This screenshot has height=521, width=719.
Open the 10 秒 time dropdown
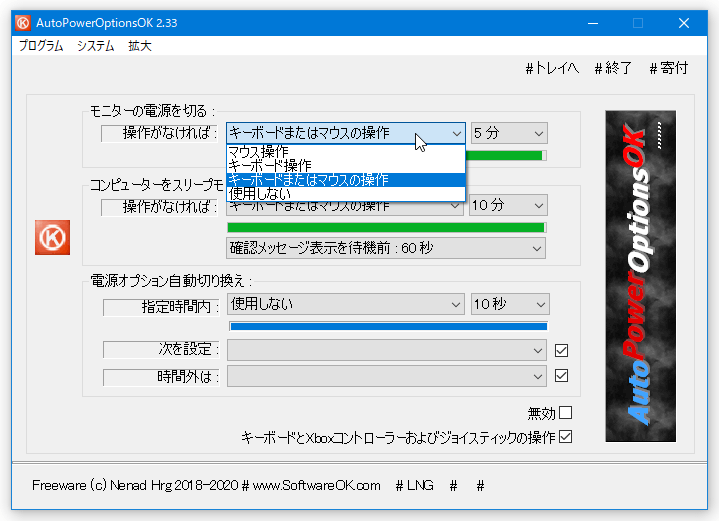pyautogui.click(x=510, y=304)
